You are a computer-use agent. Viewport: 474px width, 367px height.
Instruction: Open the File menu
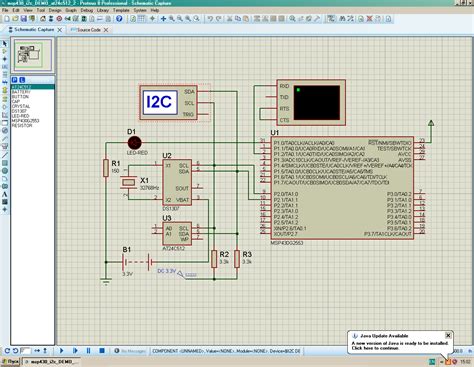tap(5, 10)
